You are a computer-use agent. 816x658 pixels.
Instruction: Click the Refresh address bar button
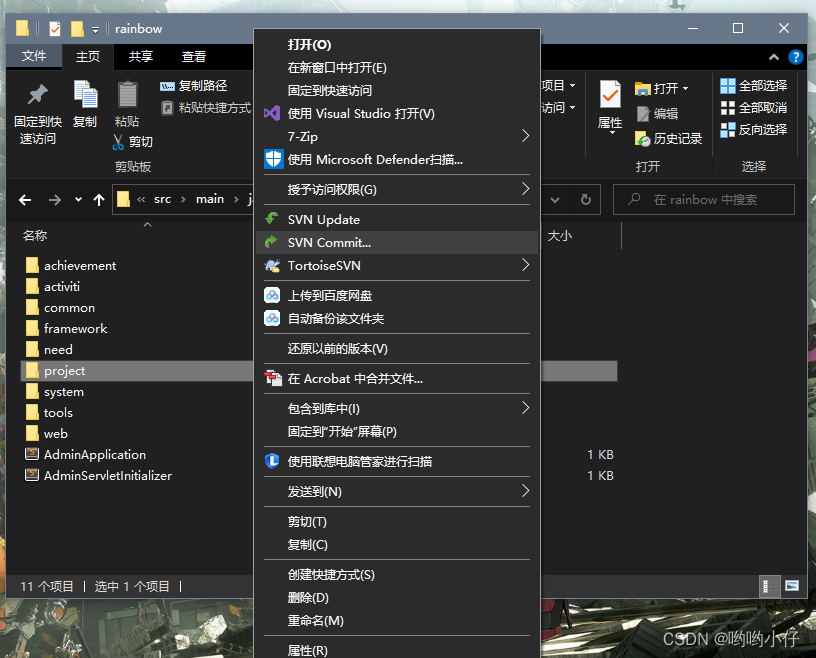(585, 199)
